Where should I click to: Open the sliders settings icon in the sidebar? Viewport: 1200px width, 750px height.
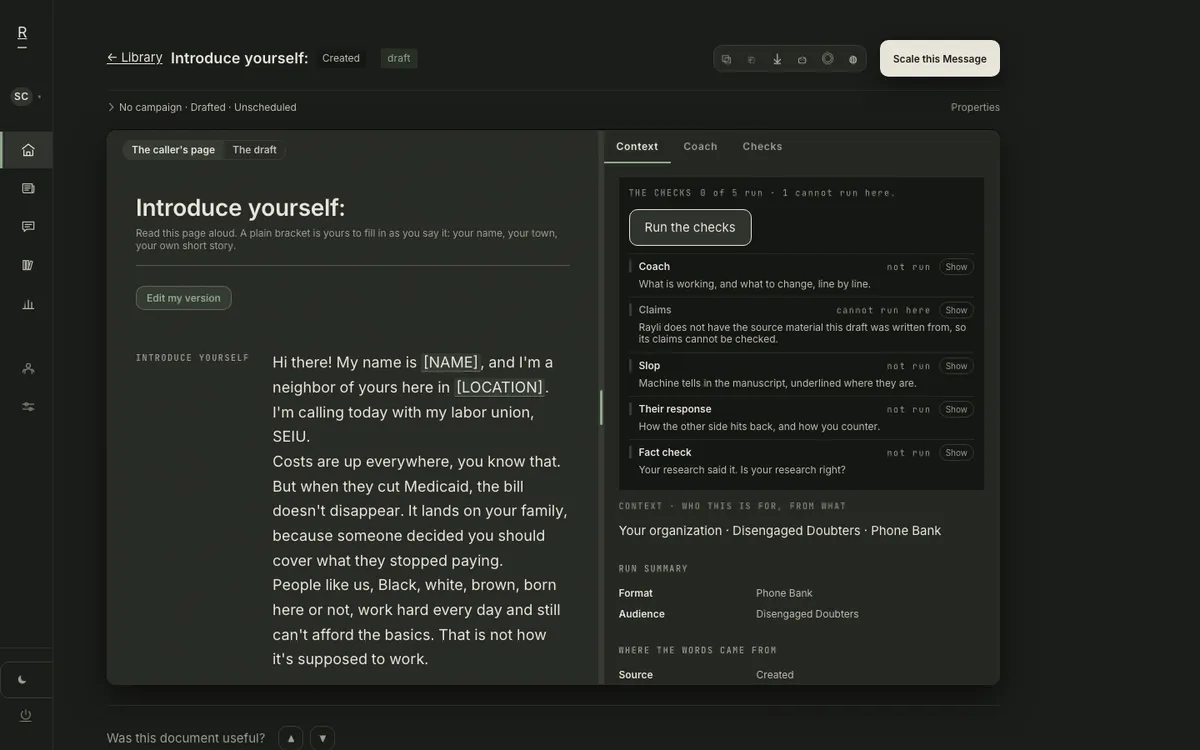[x=28, y=406]
